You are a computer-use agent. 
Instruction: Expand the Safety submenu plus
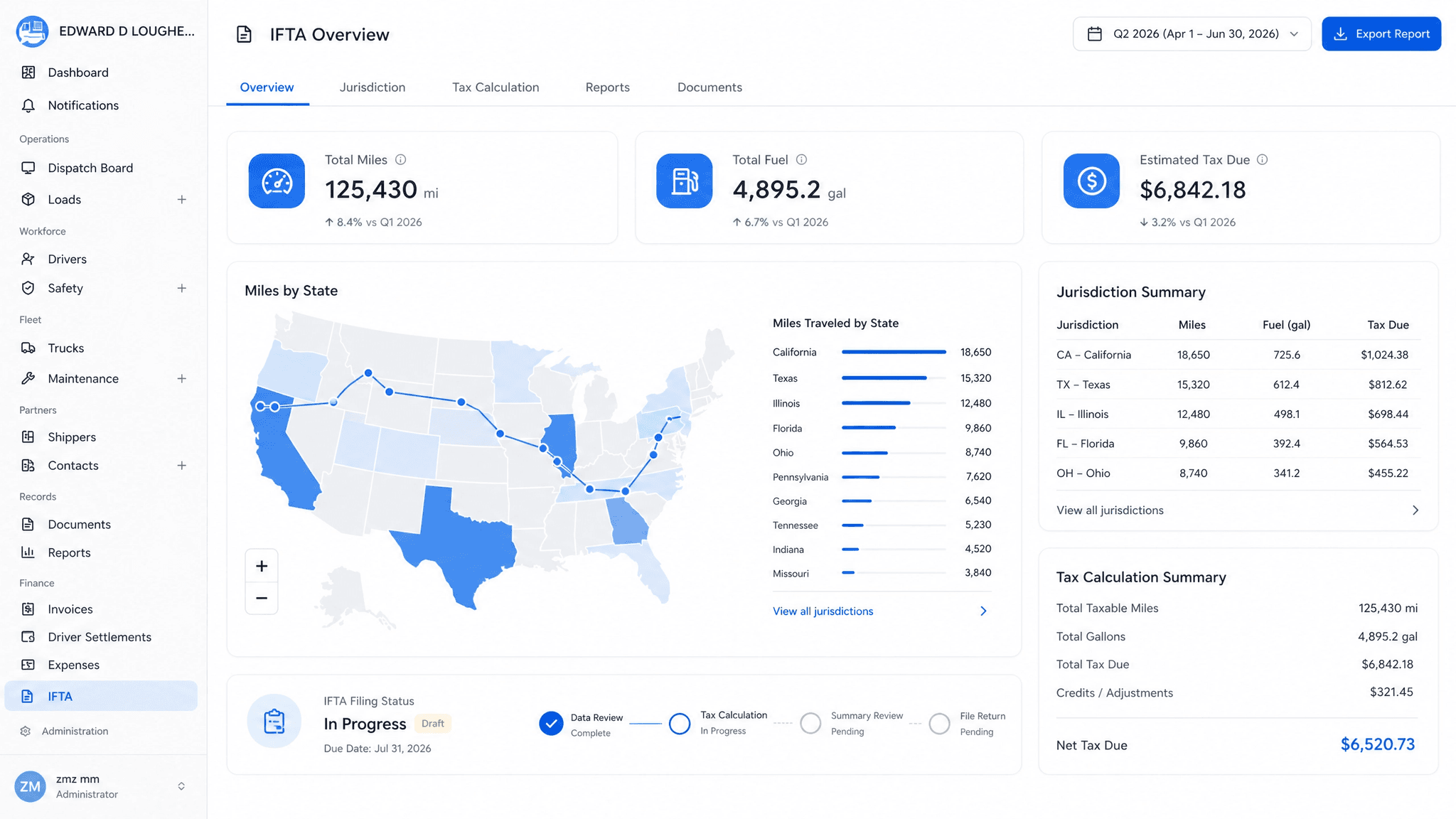point(182,288)
